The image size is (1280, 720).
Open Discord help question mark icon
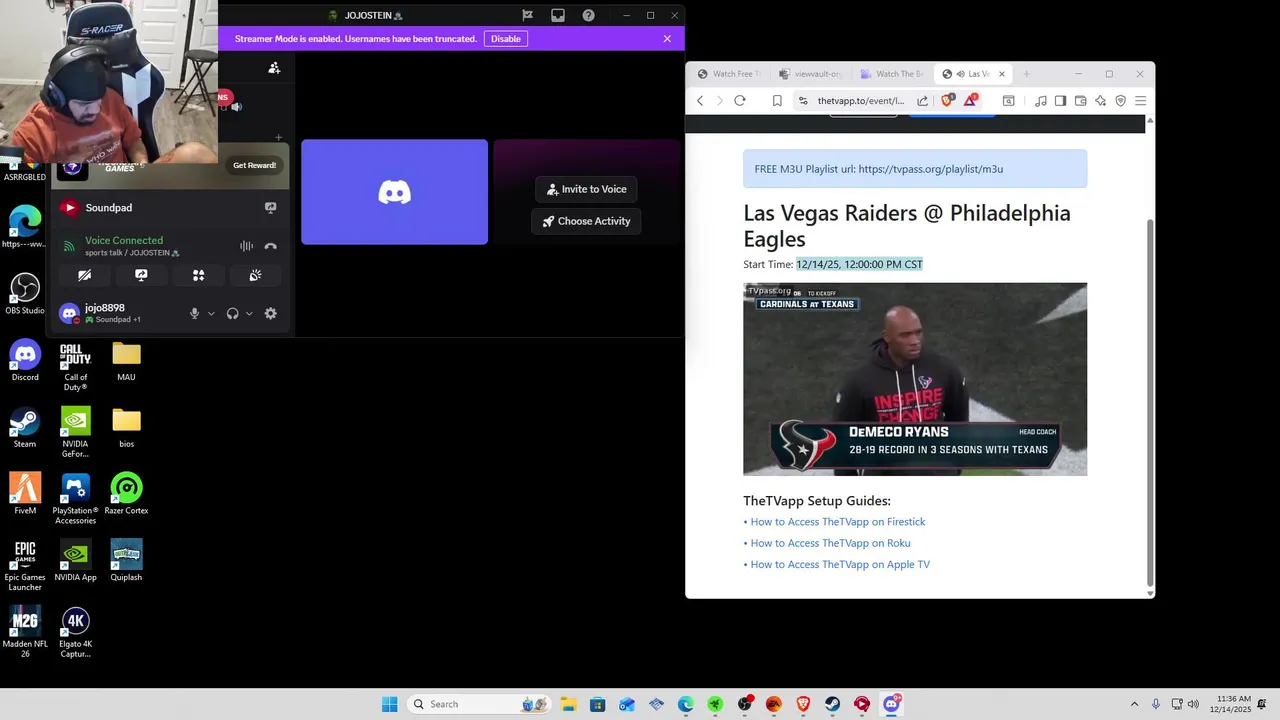[x=588, y=15]
